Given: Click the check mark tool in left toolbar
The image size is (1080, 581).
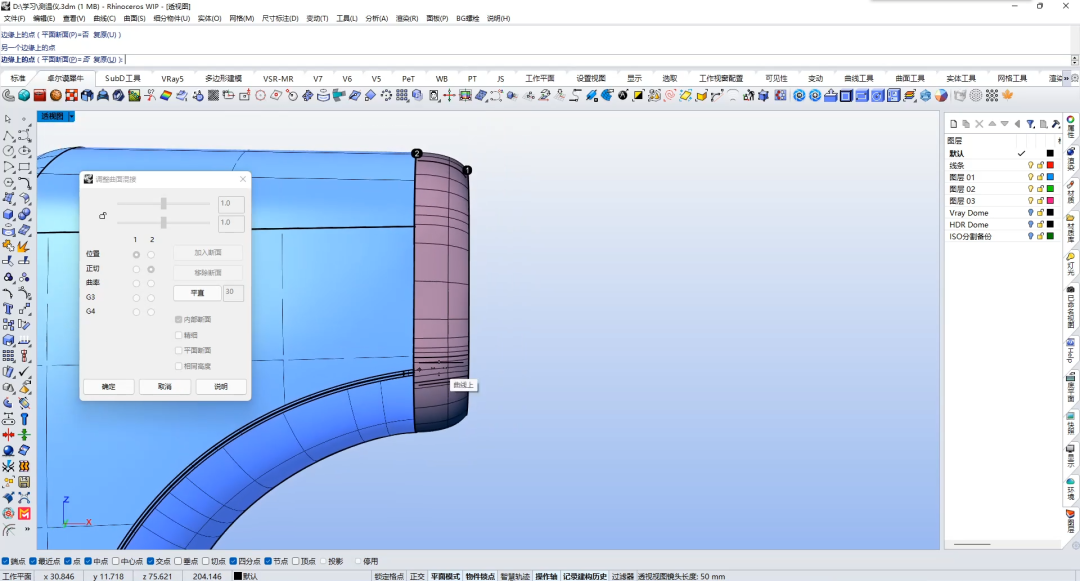Looking at the screenshot, I should click(24, 372).
